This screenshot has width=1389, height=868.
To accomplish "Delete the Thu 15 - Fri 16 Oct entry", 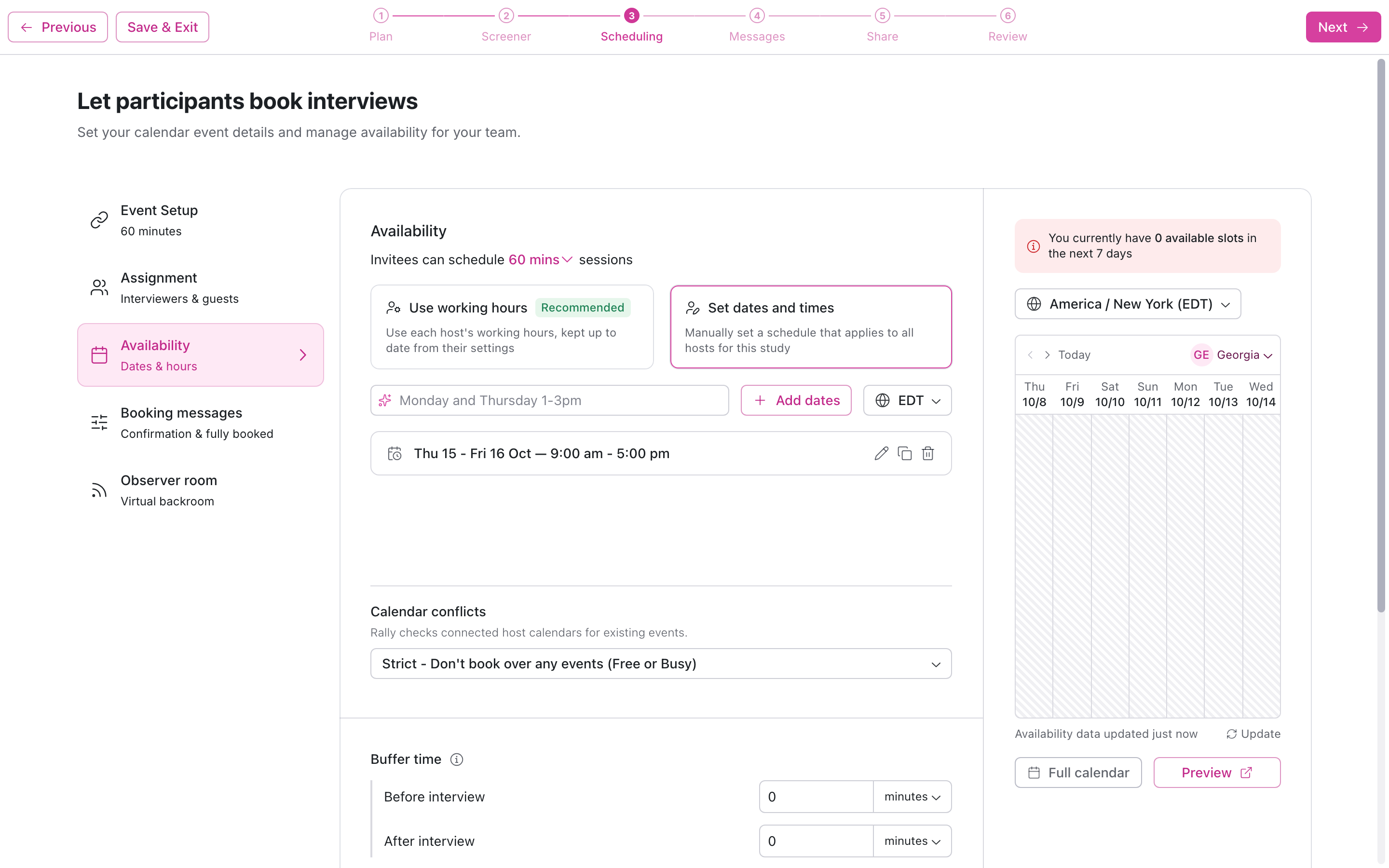I will click(927, 453).
